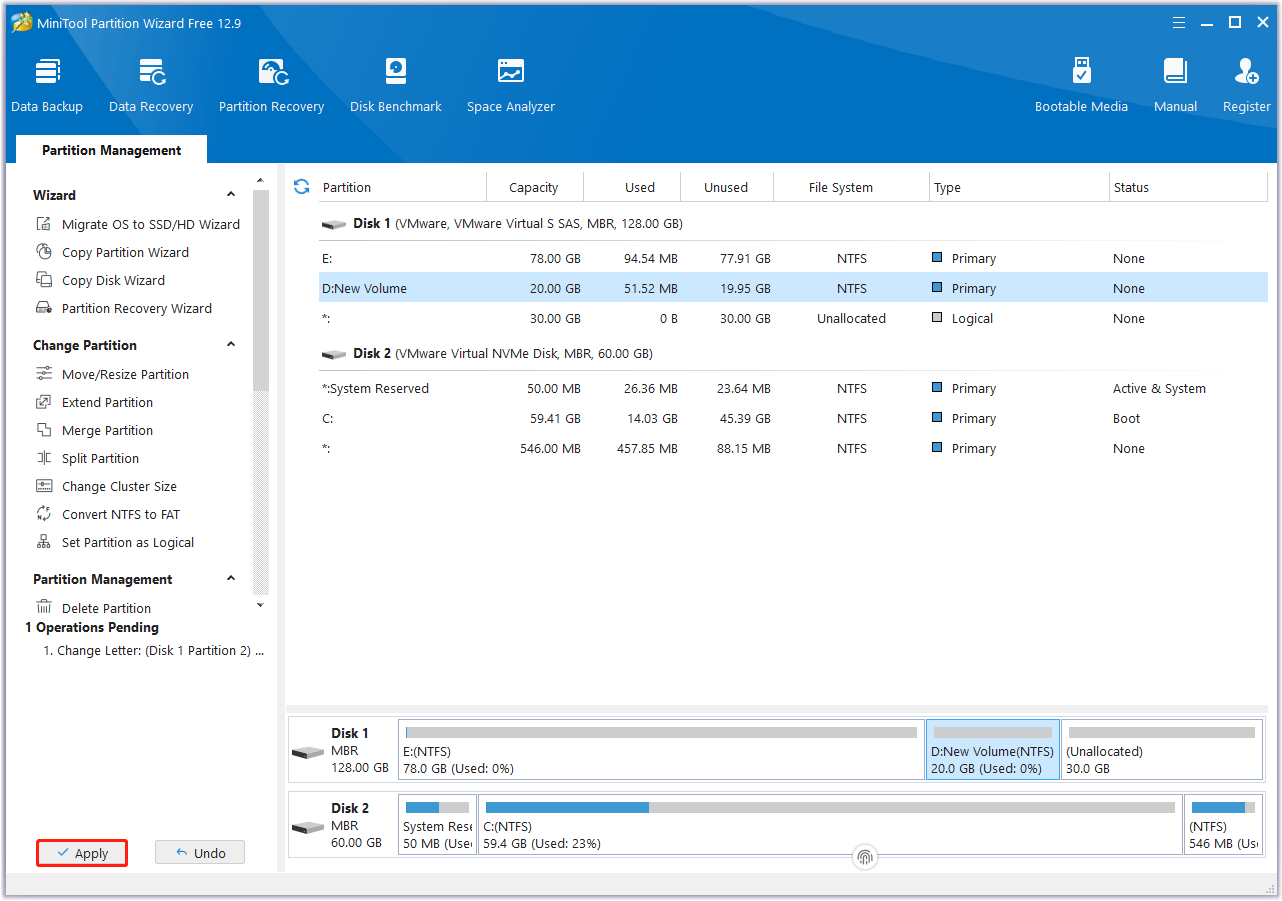The height and width of the screenshot is (901, 1282).
Task: Apply the pending operations
Action: tap(81, 853)
